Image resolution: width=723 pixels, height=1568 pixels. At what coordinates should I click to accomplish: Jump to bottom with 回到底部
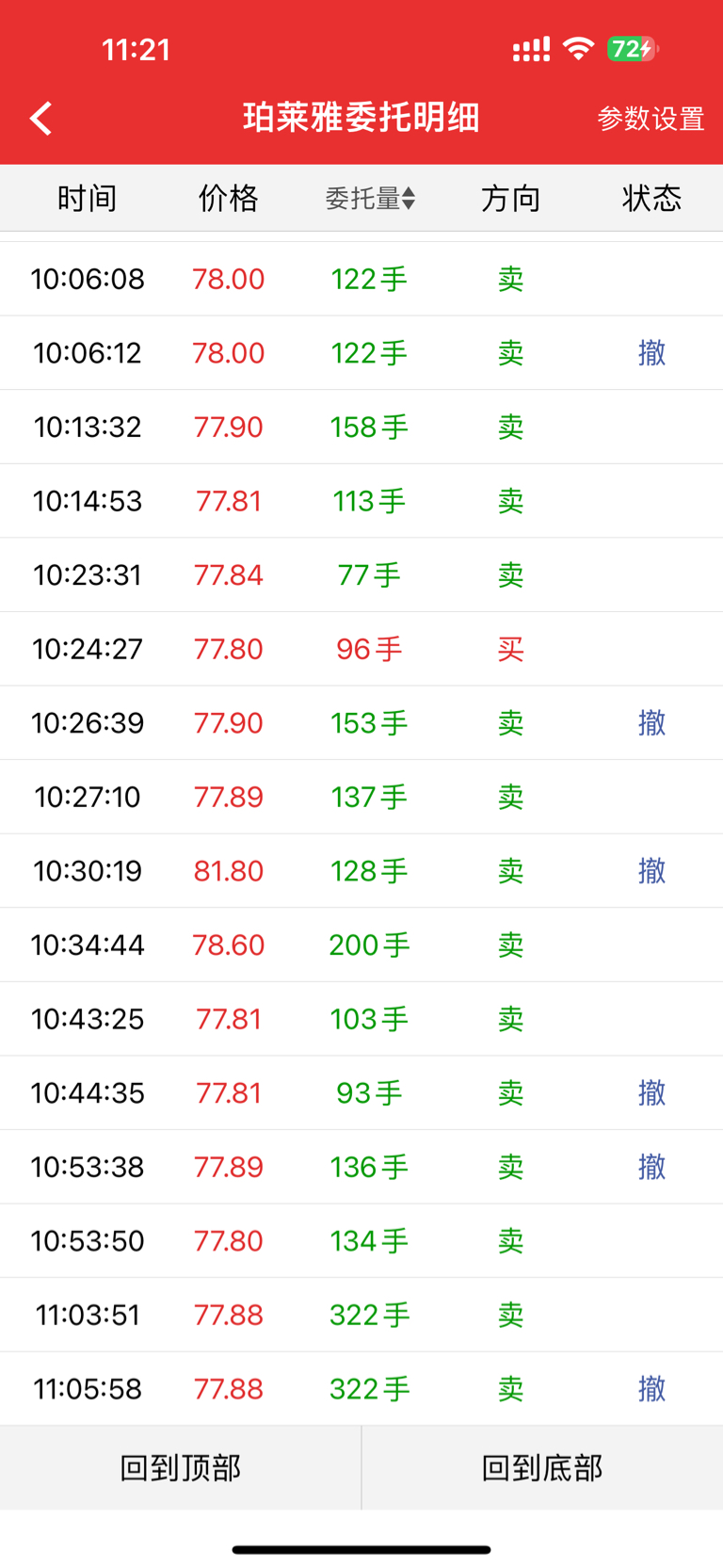coord(542,1467)
